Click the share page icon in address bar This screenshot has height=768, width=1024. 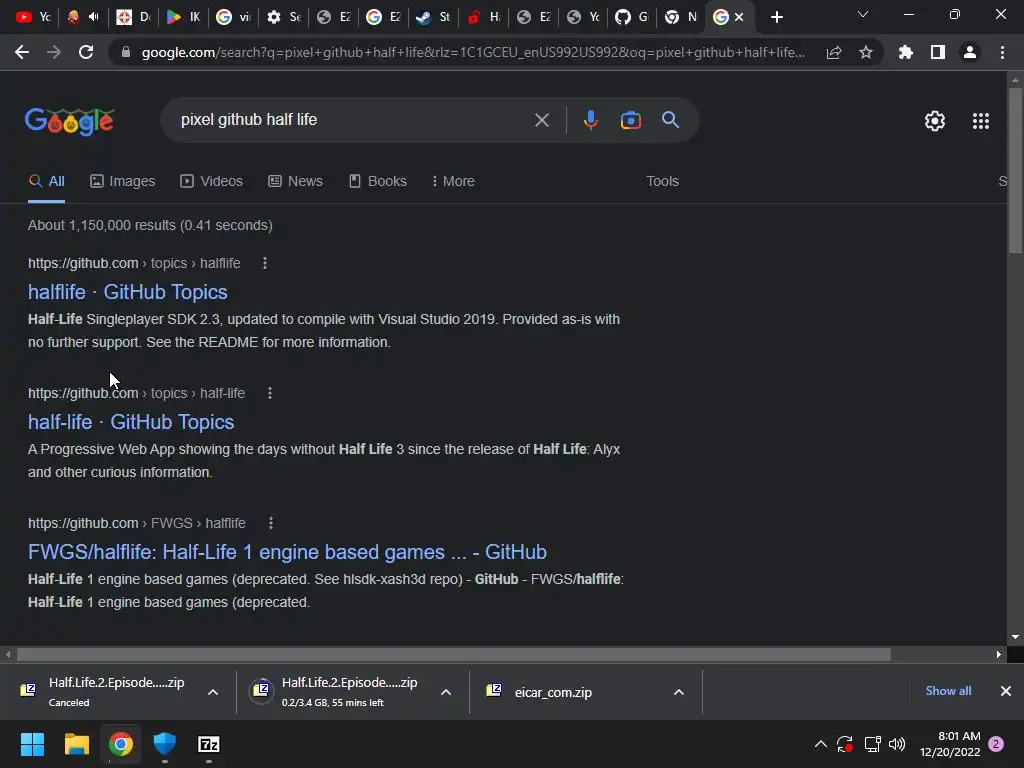coord(834,52)
